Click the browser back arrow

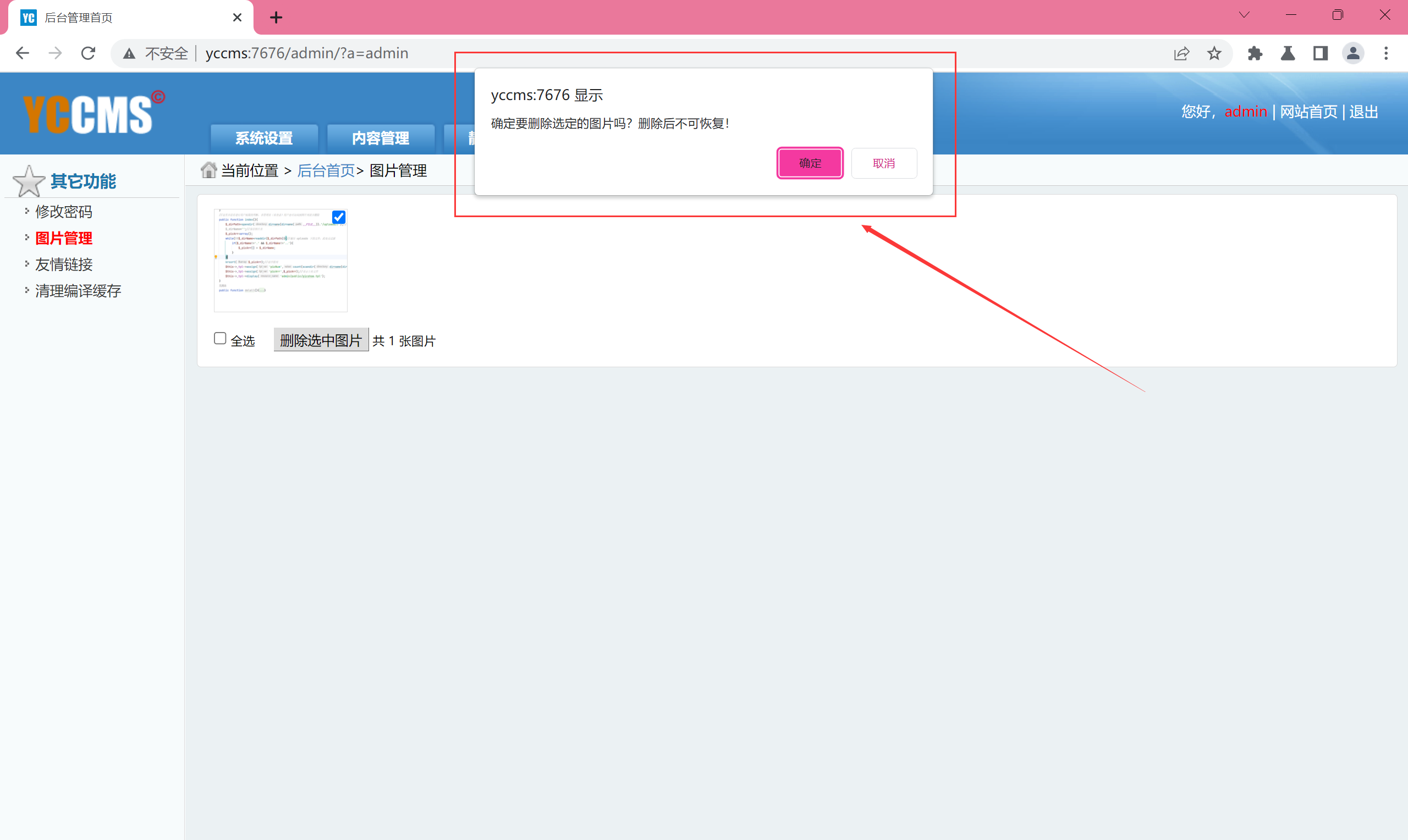pos(23,53)
